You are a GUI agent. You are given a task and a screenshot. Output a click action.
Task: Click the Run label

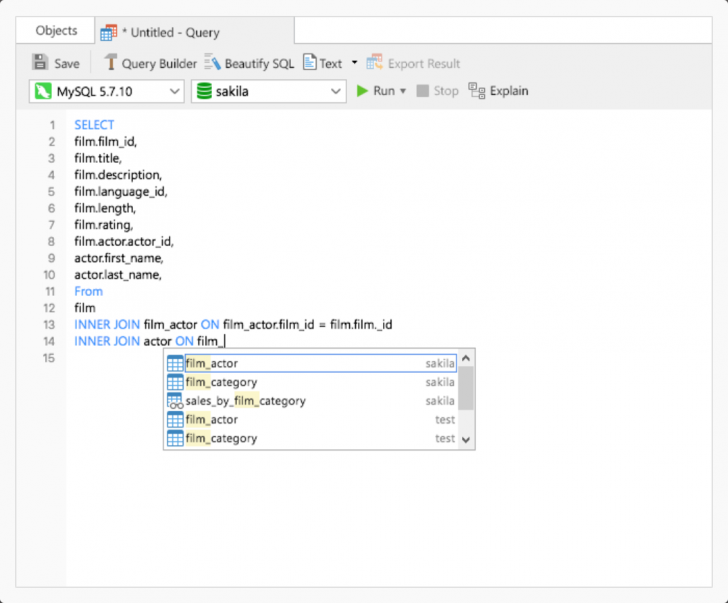384,91
